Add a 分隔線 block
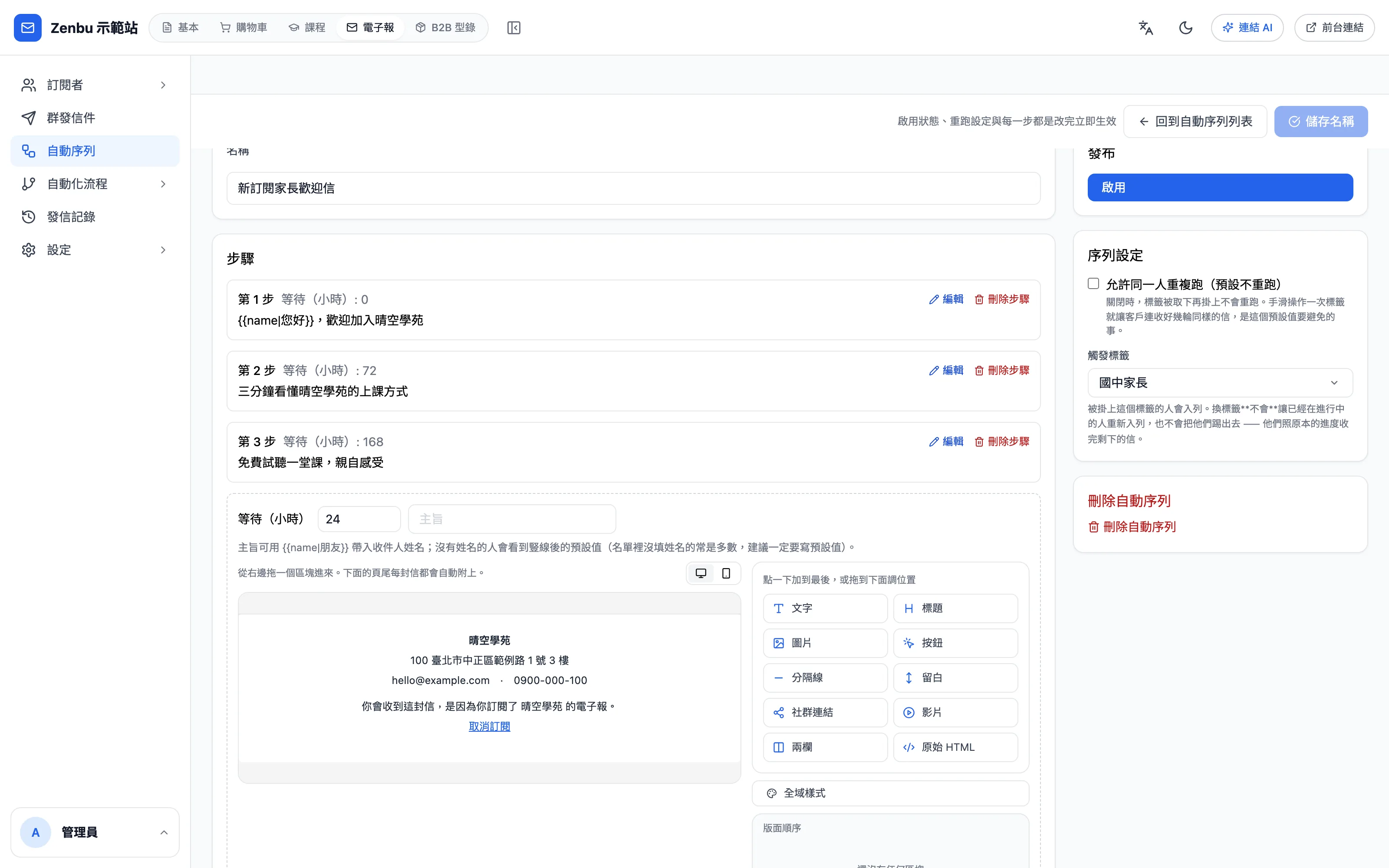1389x868 pixels. [825, 678]
